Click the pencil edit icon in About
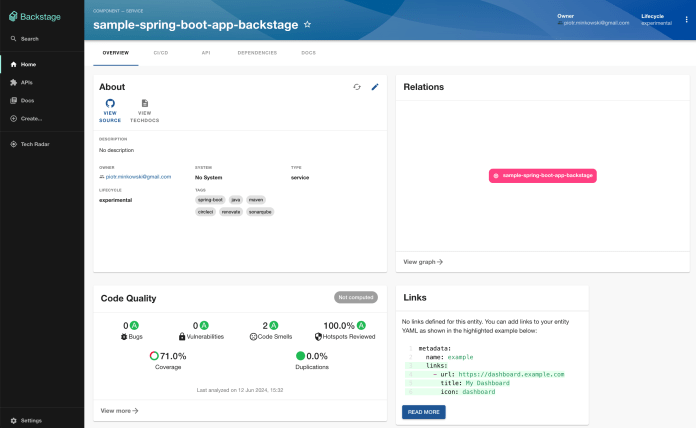696x428 pixels. click(375, 87)
